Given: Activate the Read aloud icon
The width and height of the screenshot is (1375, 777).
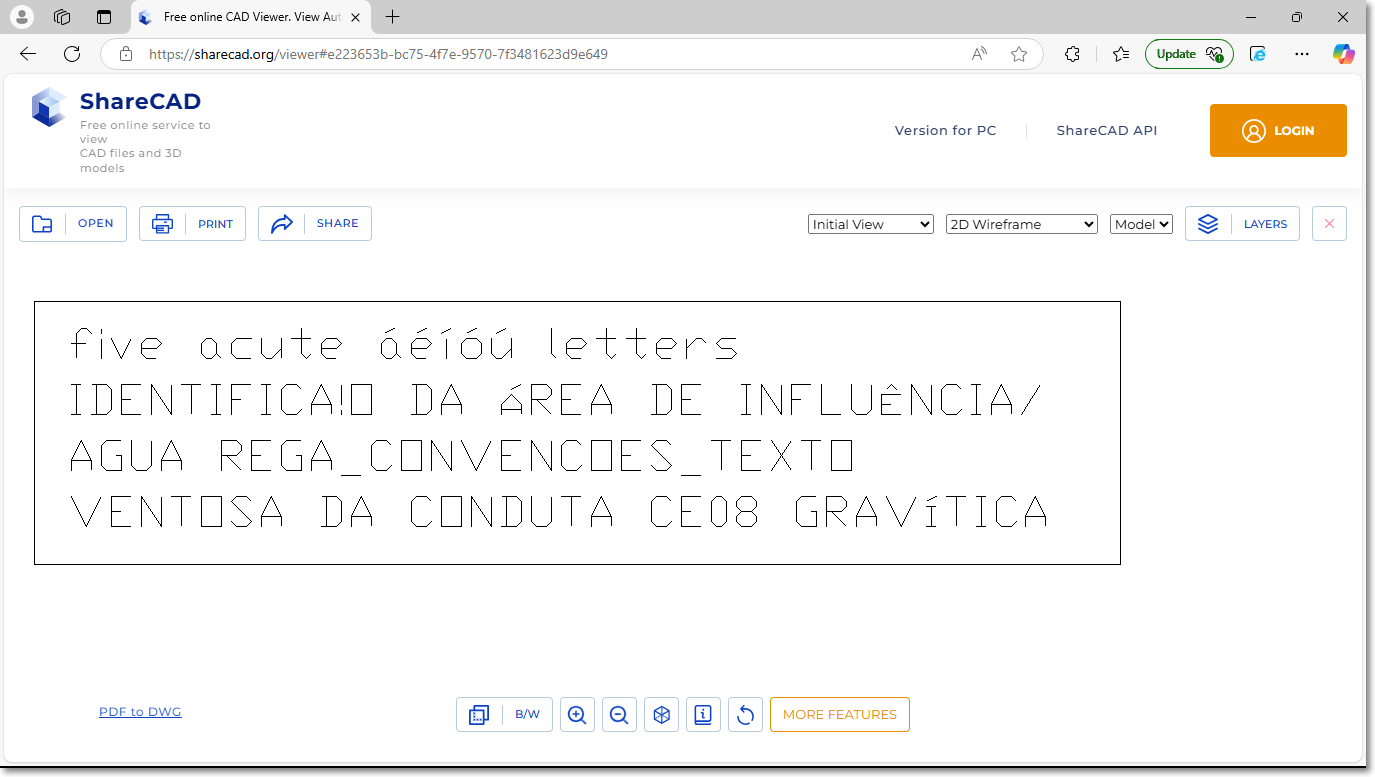Looking at the screenshot, I should click(x=980, y=54).
